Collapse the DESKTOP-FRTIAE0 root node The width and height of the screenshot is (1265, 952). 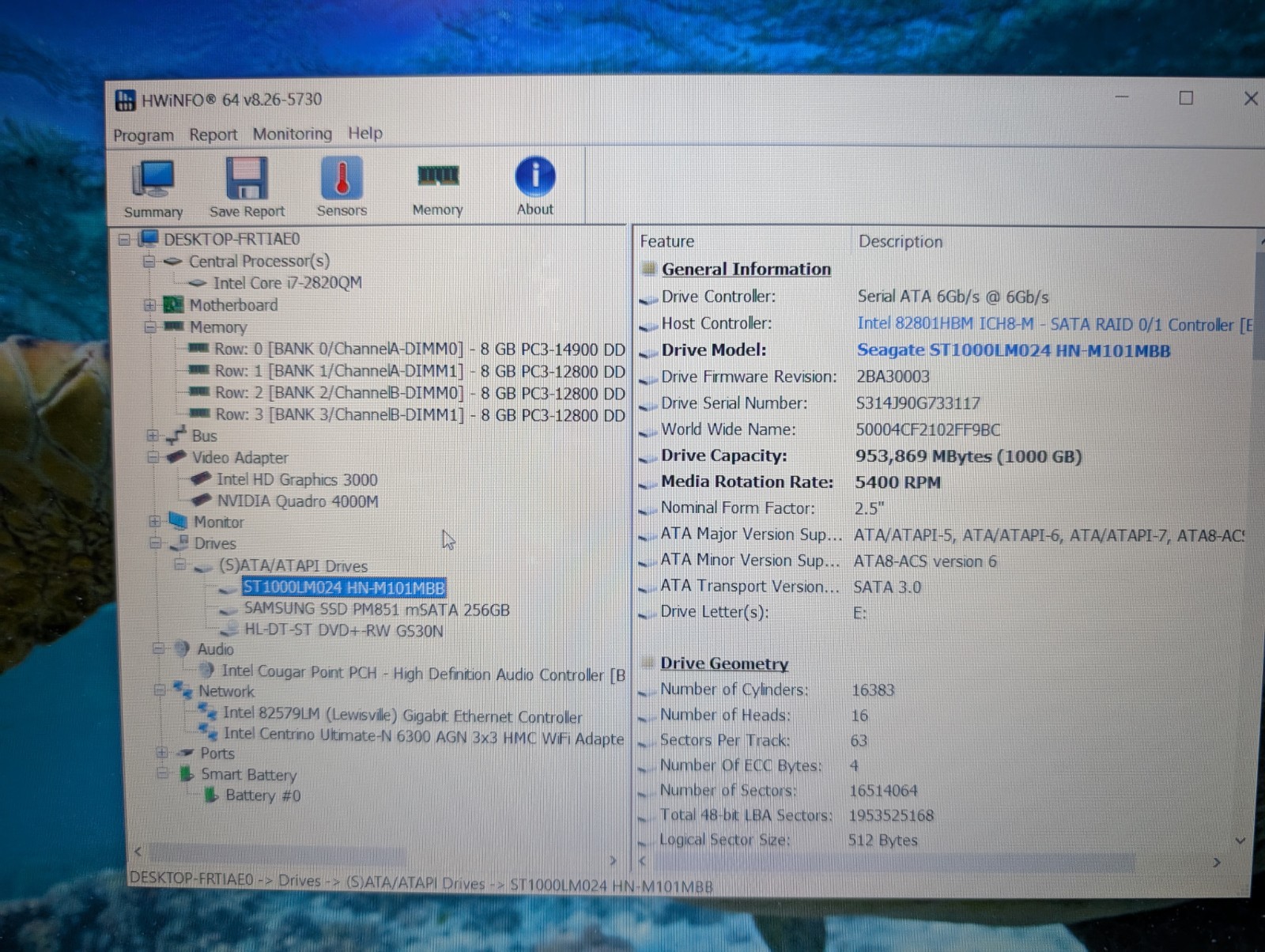coord(124,239)
